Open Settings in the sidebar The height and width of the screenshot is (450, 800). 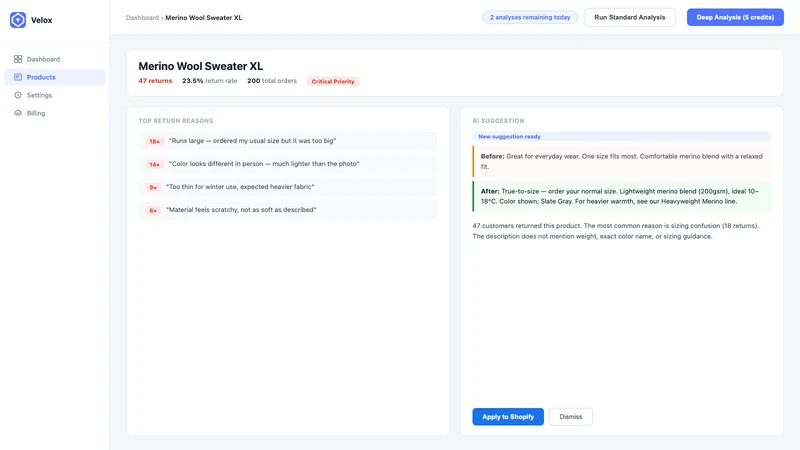(55, 95)
